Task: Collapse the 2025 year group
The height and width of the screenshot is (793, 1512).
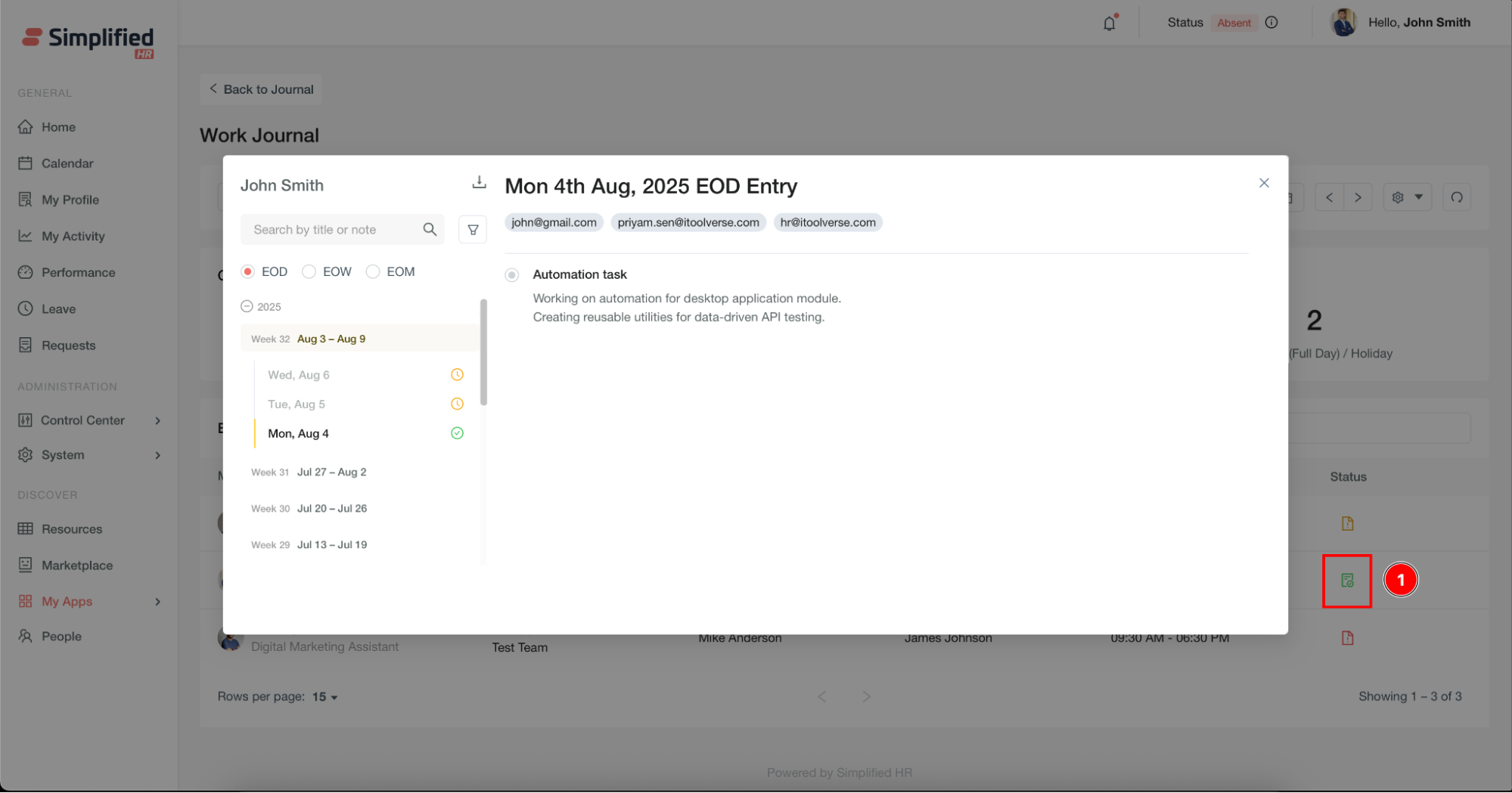Action: click(247, 306)
